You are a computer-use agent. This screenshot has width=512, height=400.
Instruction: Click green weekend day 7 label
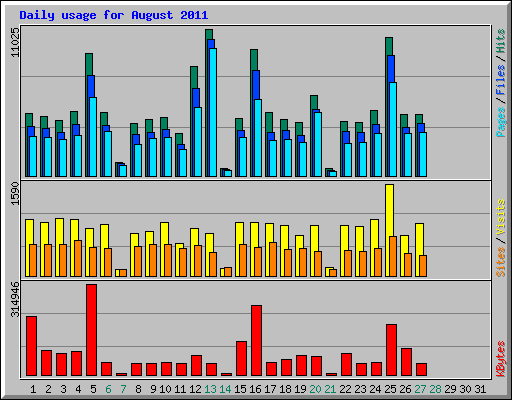tap(123, 389)
